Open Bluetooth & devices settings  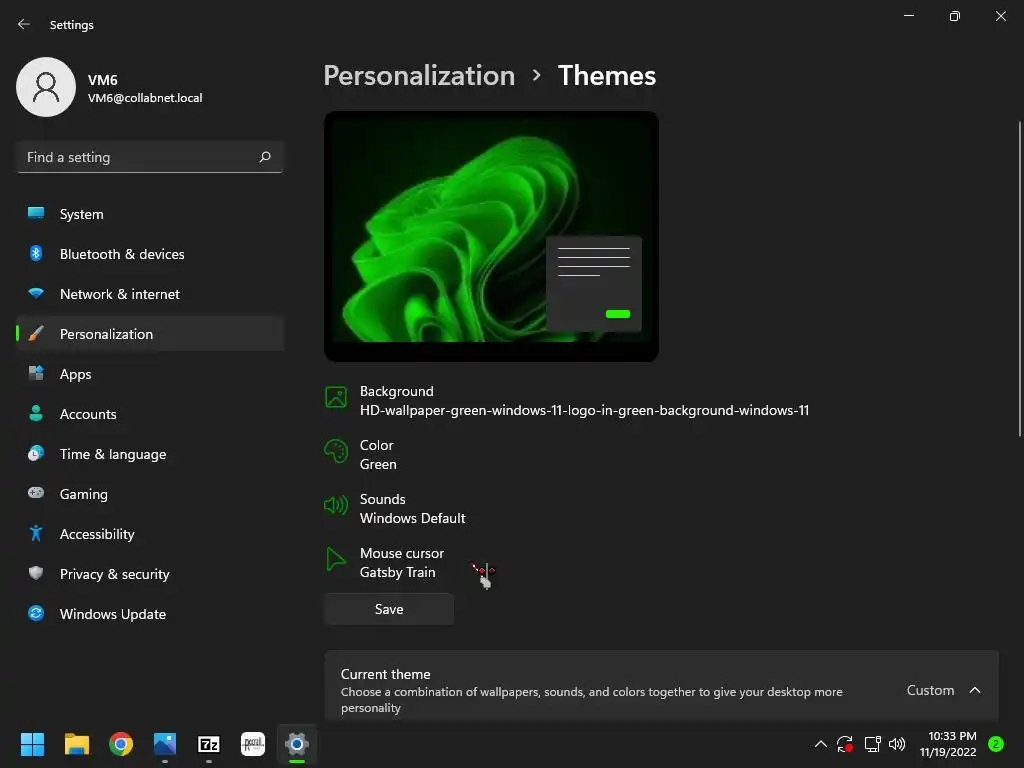click(150, 254)
